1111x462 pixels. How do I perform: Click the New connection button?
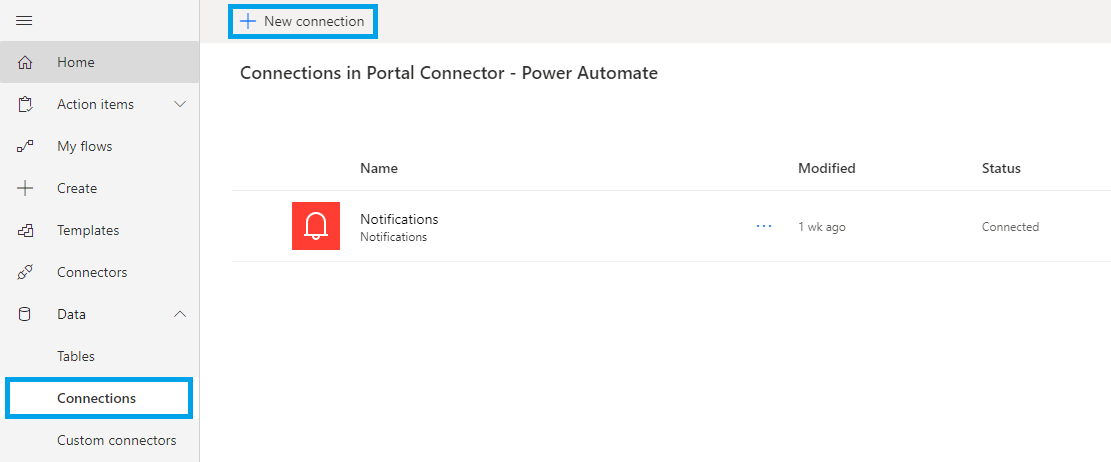tap(303, 21)
